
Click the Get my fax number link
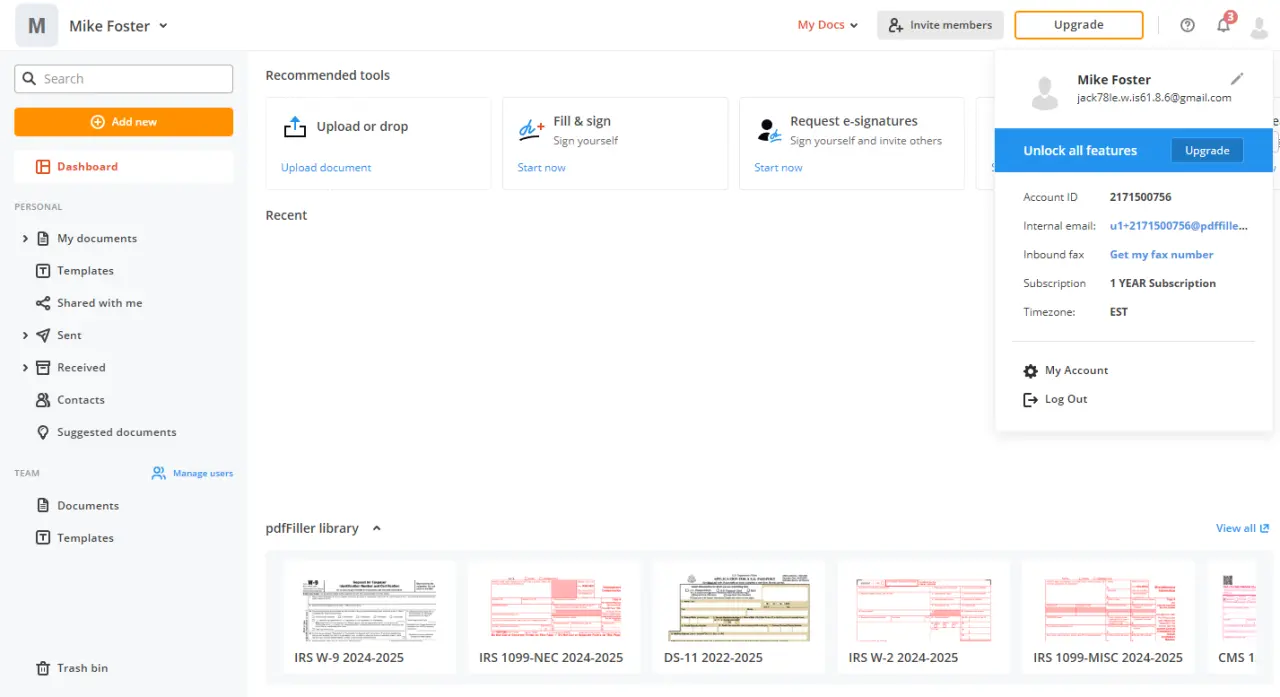coord(1161,255)
